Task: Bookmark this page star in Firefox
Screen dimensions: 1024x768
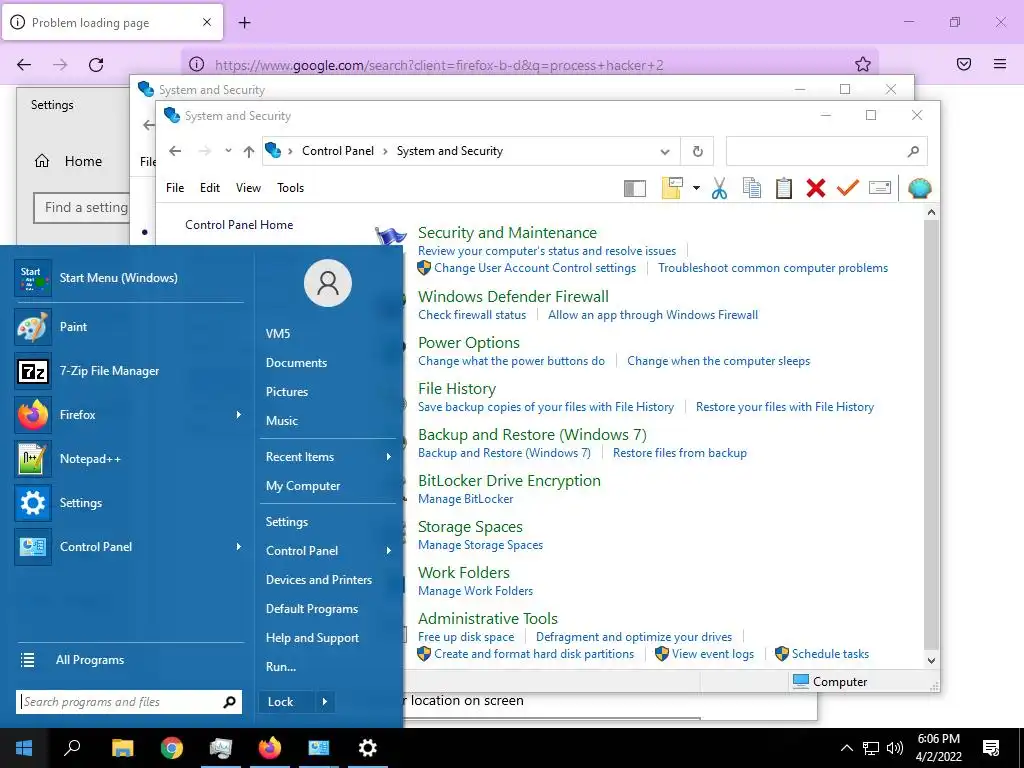Action: pos(863,64)
